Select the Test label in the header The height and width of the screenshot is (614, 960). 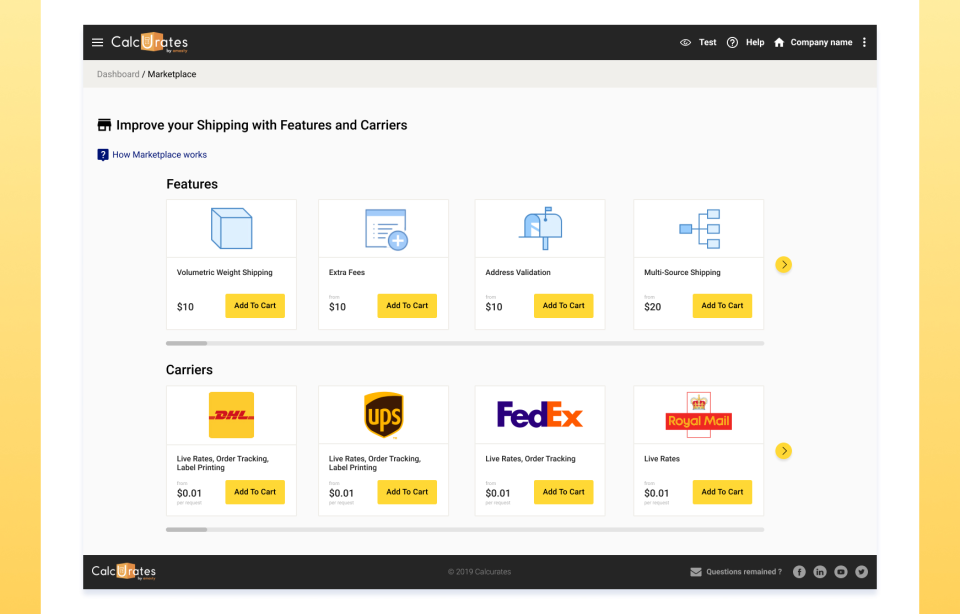click(707, 42)
